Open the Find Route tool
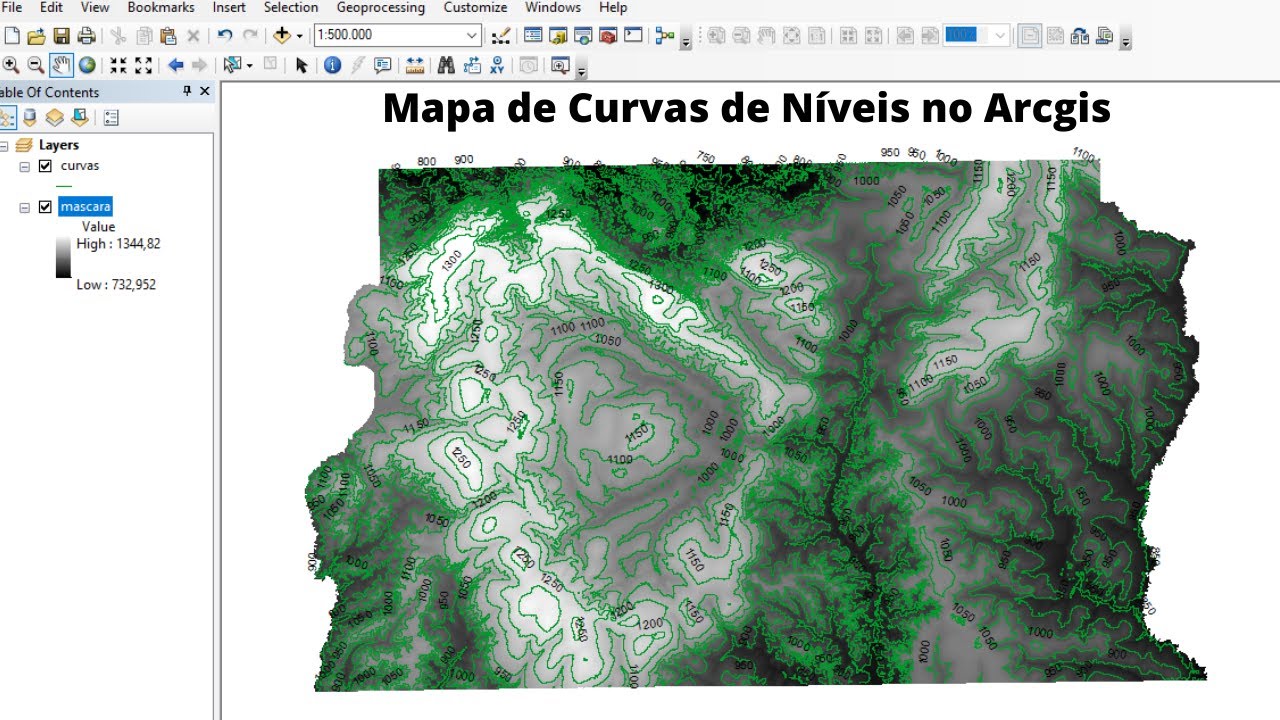 tap(471, 65)
